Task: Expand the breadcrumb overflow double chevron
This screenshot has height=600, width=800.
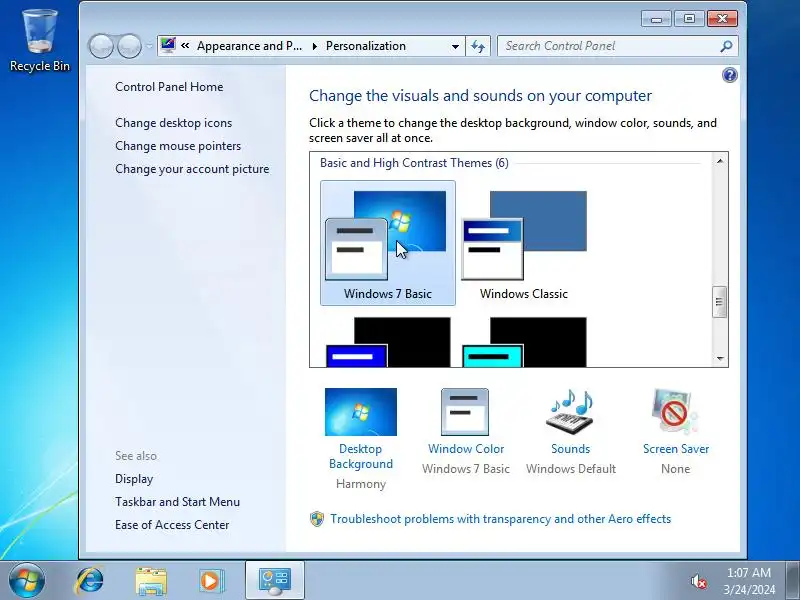Action: click(185, 46)
